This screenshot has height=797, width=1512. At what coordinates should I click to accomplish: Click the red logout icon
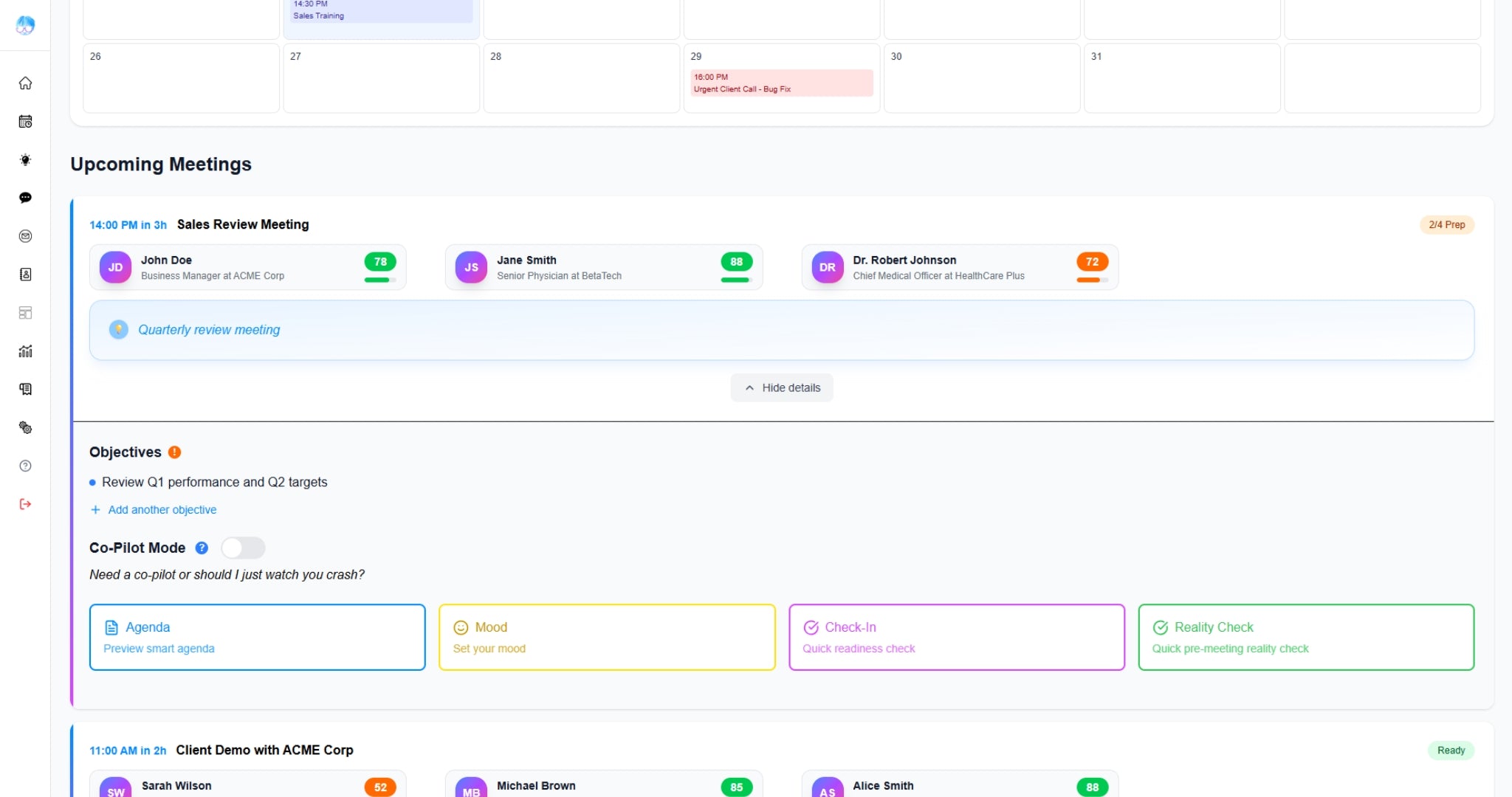[x=25, y=504]
